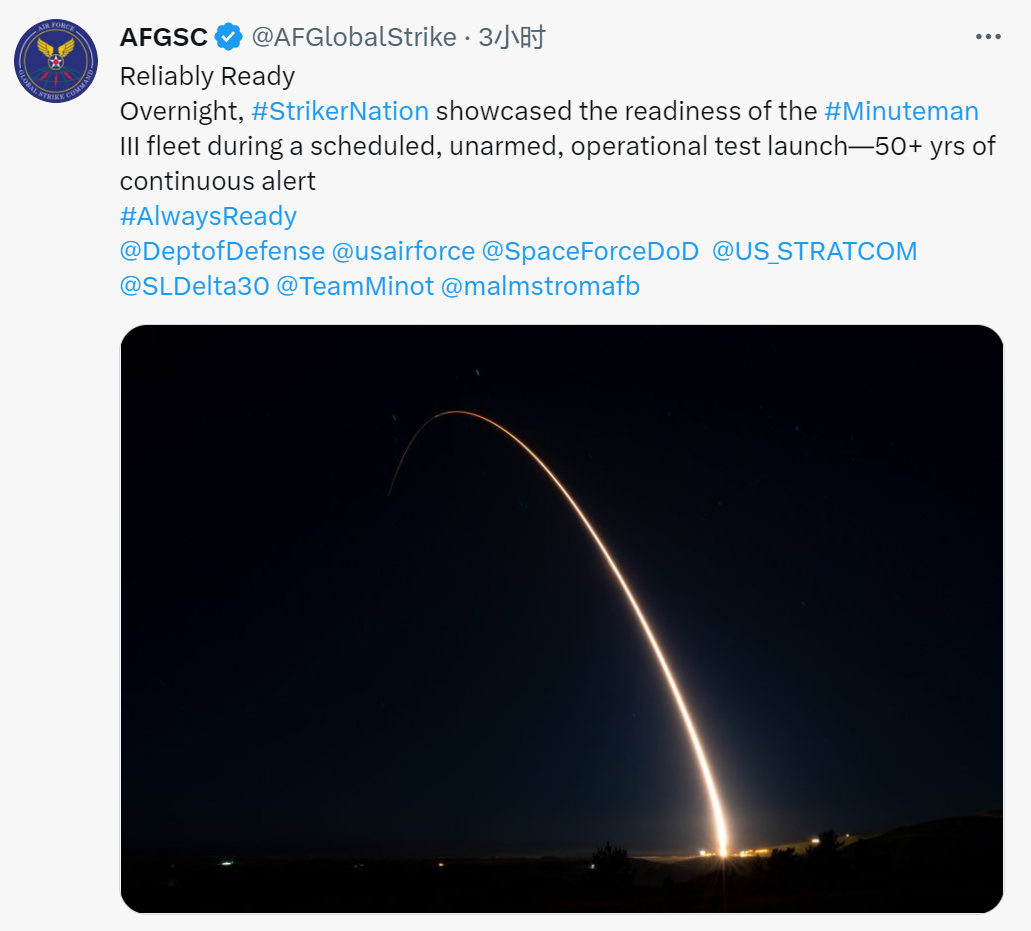Open the AFGSC profile avatar
This screenshot has width=1031, height=931.
coord(56,61)
